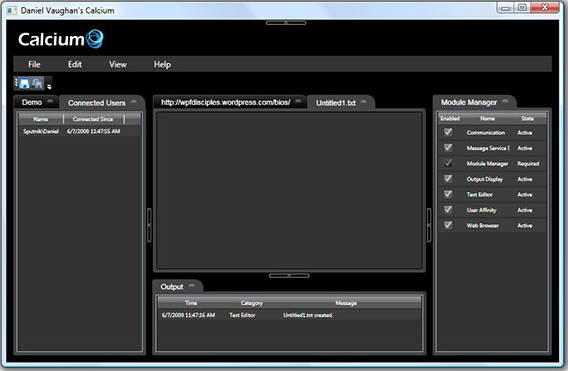
Task: Click the Save All toolbar icon
Action: click(x=37, y=83)
